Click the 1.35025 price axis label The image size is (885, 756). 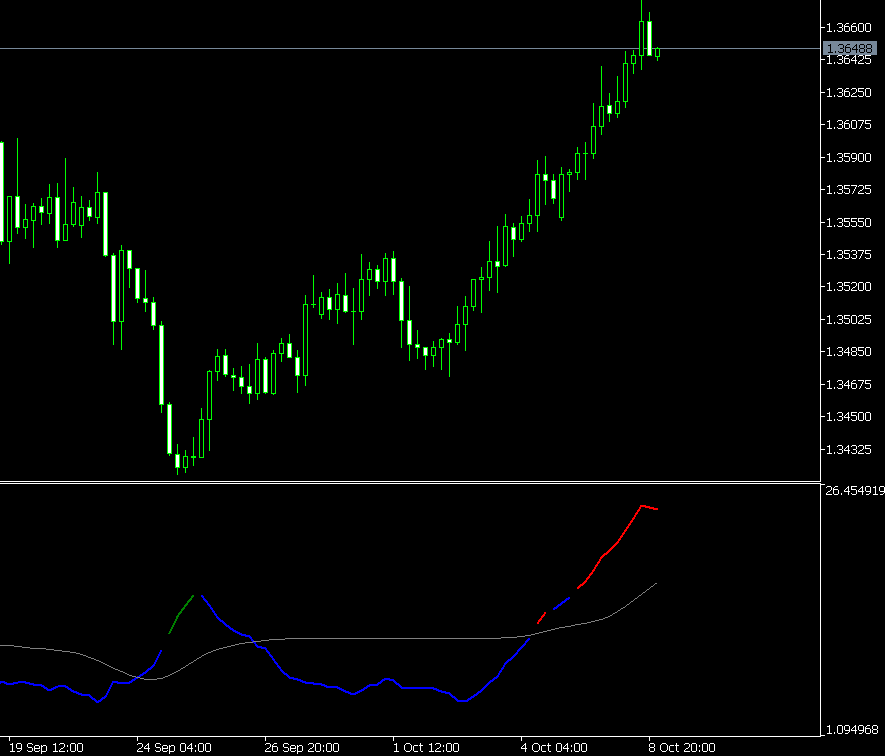(x=848, y=320)
